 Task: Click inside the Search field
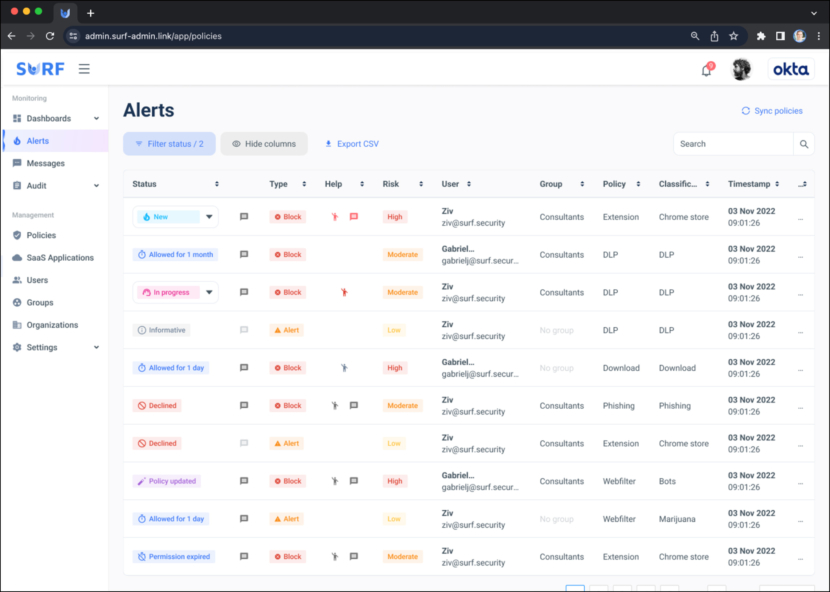733,143
